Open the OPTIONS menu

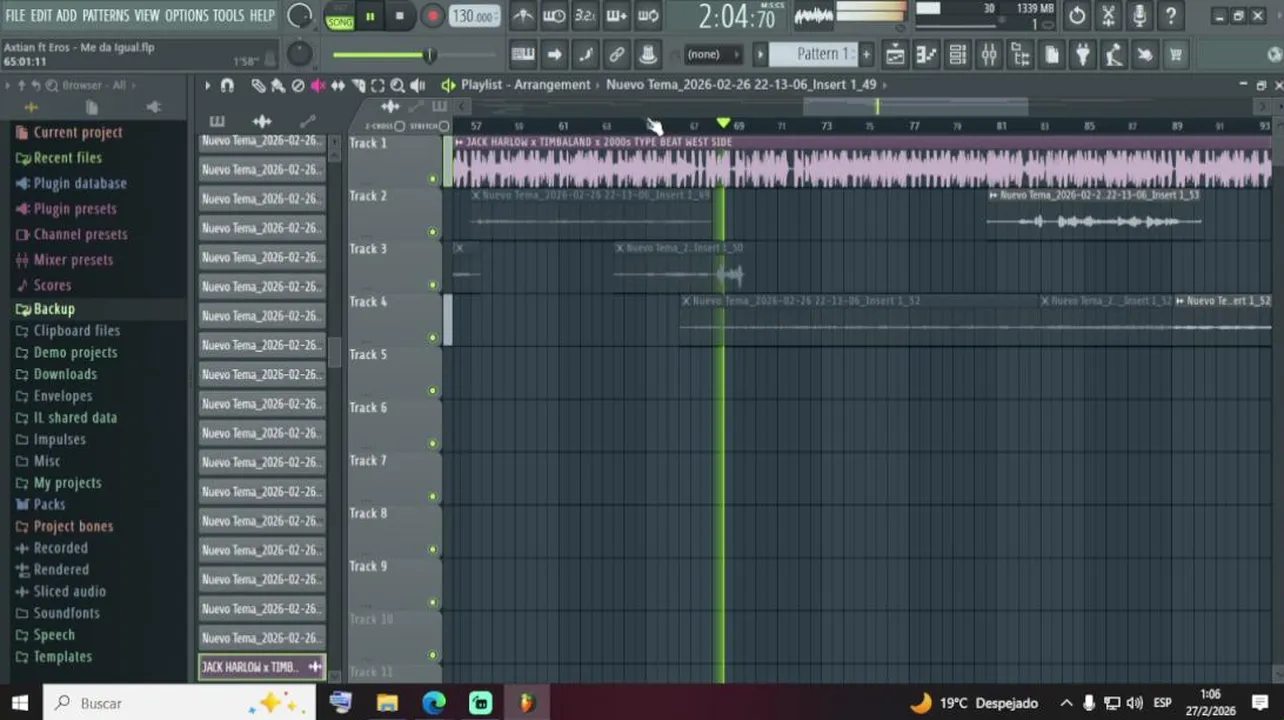[x=186, y=16]
